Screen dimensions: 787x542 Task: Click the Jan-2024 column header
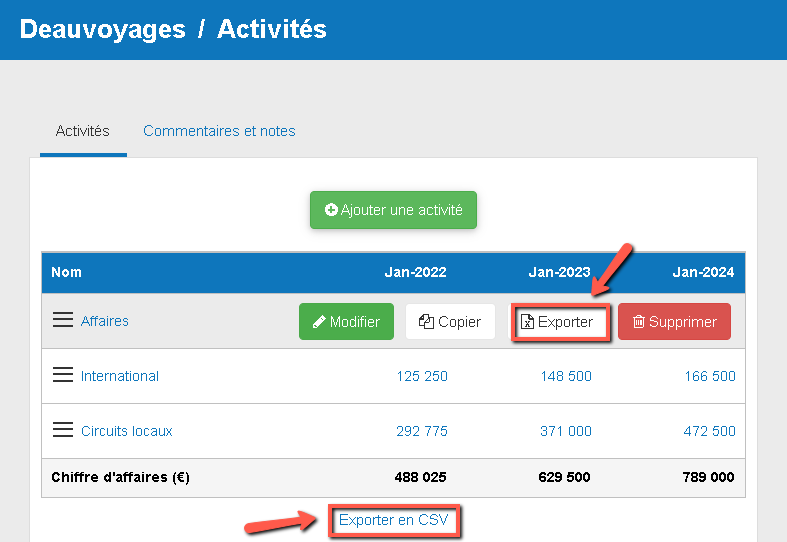click(703, 272)
